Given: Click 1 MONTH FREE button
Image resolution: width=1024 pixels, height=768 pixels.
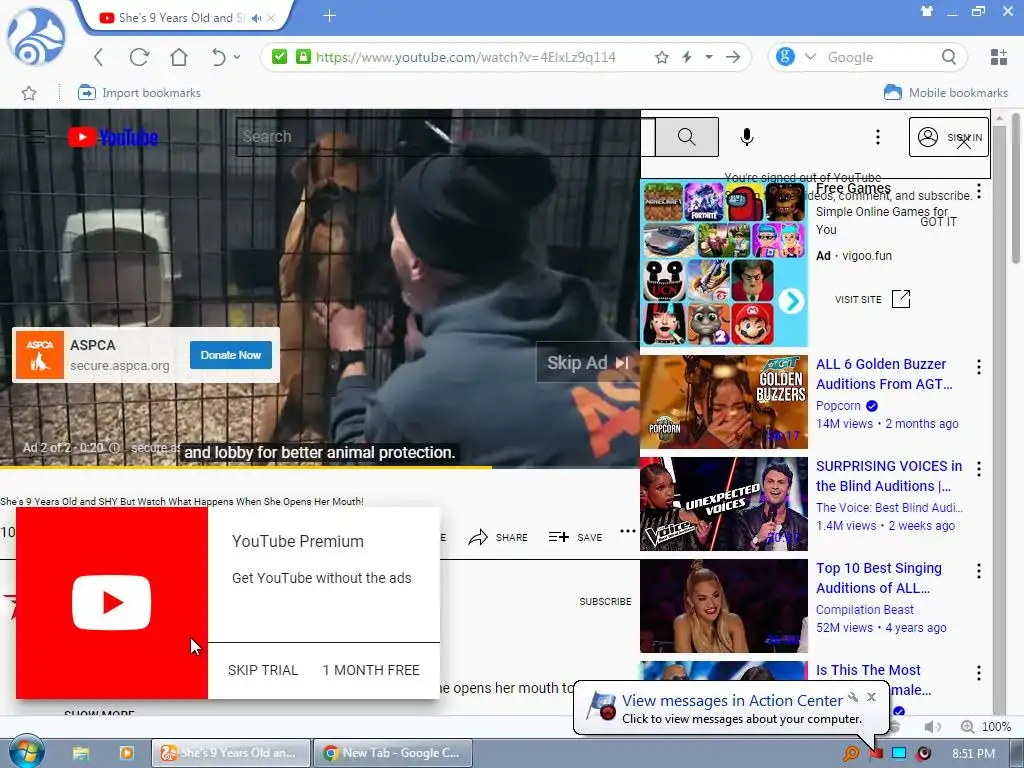Looking at the screenshot, I should pos(371,670).
